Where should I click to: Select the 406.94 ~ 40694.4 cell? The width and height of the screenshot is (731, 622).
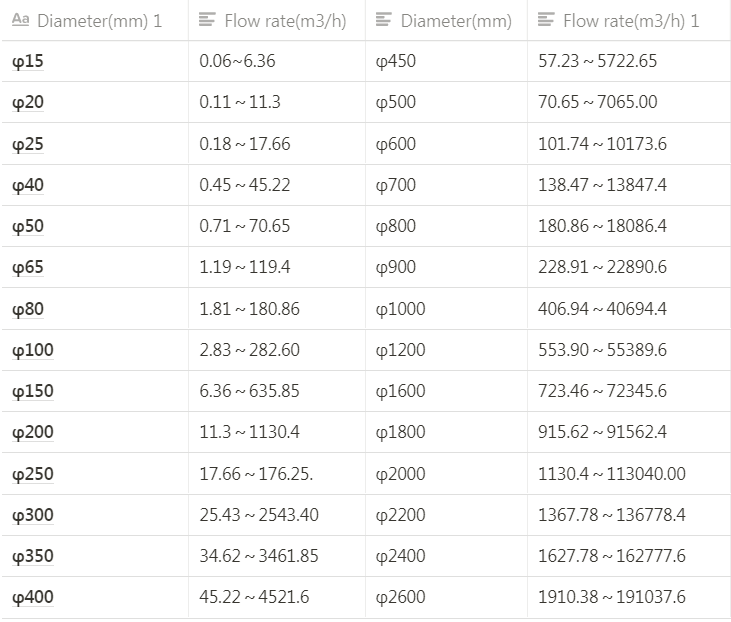[x=602, y=309]
